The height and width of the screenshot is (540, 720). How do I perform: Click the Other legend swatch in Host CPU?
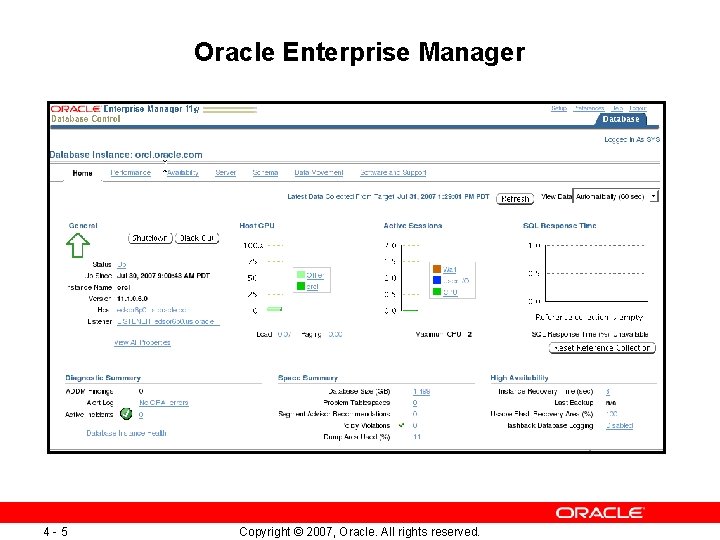(x=301, y=275)
